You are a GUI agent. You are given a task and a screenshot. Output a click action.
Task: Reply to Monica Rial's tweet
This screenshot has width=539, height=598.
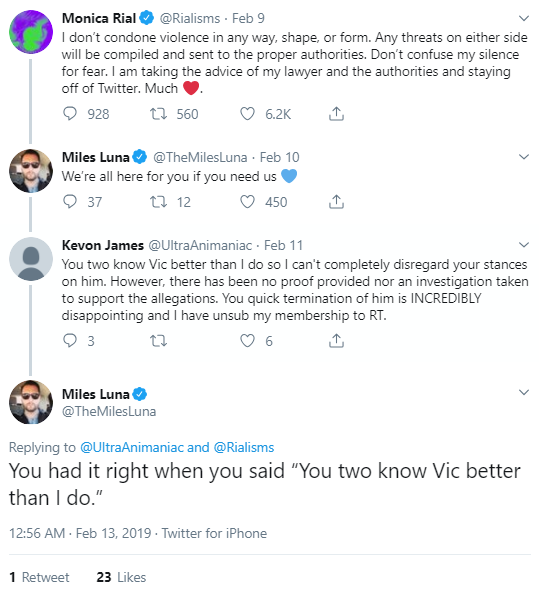pos(70,114)
